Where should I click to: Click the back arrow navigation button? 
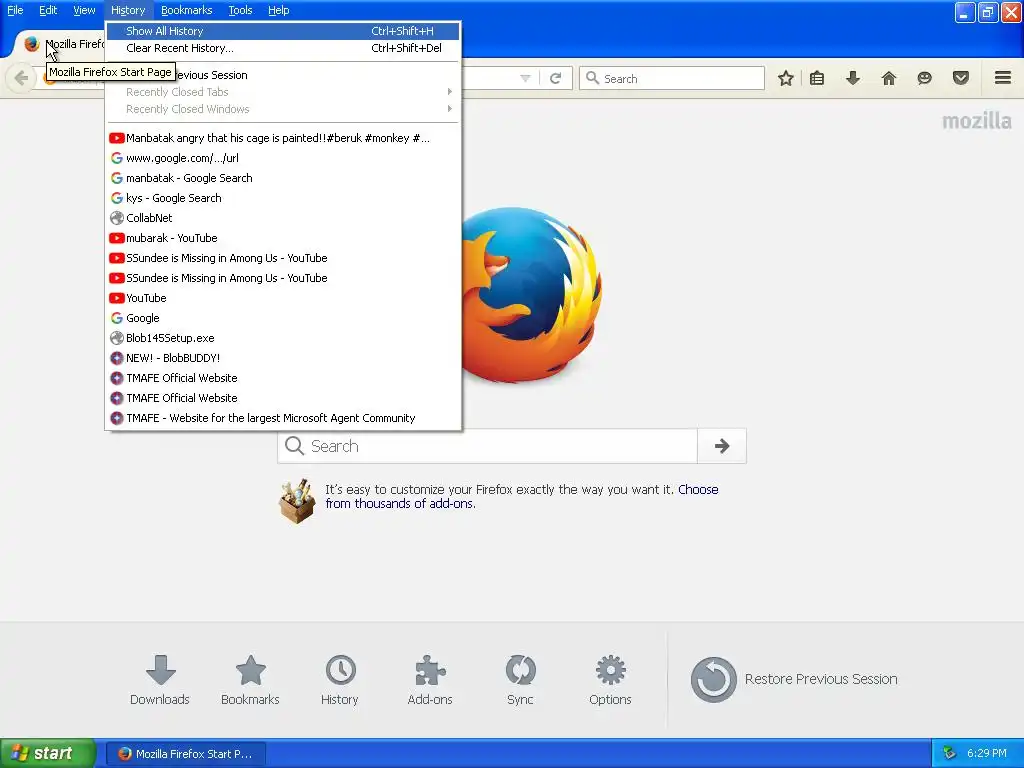pos(21,78)
